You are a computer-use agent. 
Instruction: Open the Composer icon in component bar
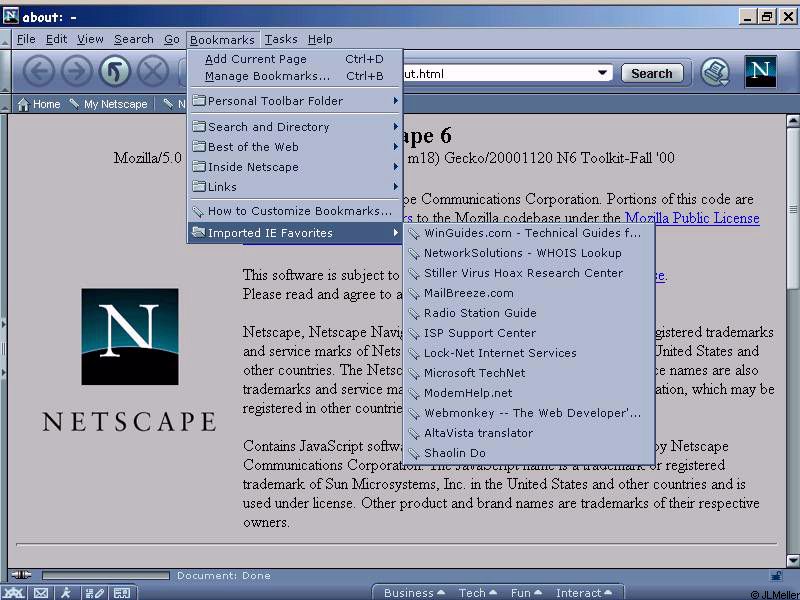click(95, 593)
